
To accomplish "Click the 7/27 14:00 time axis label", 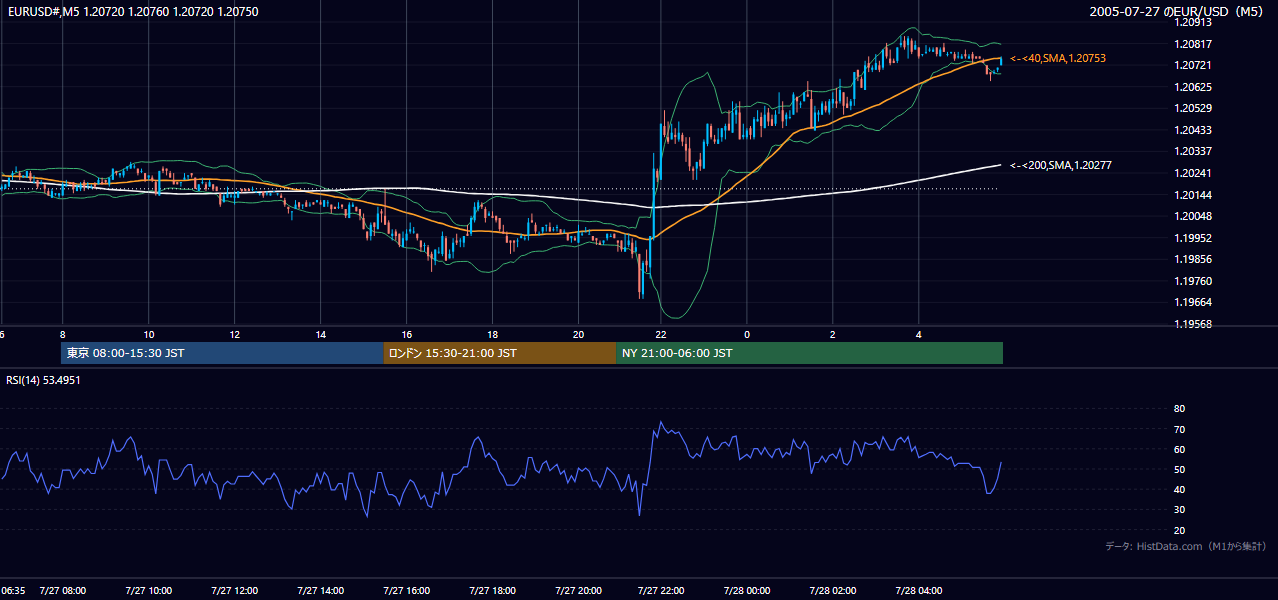I will (x=321, y=591).
